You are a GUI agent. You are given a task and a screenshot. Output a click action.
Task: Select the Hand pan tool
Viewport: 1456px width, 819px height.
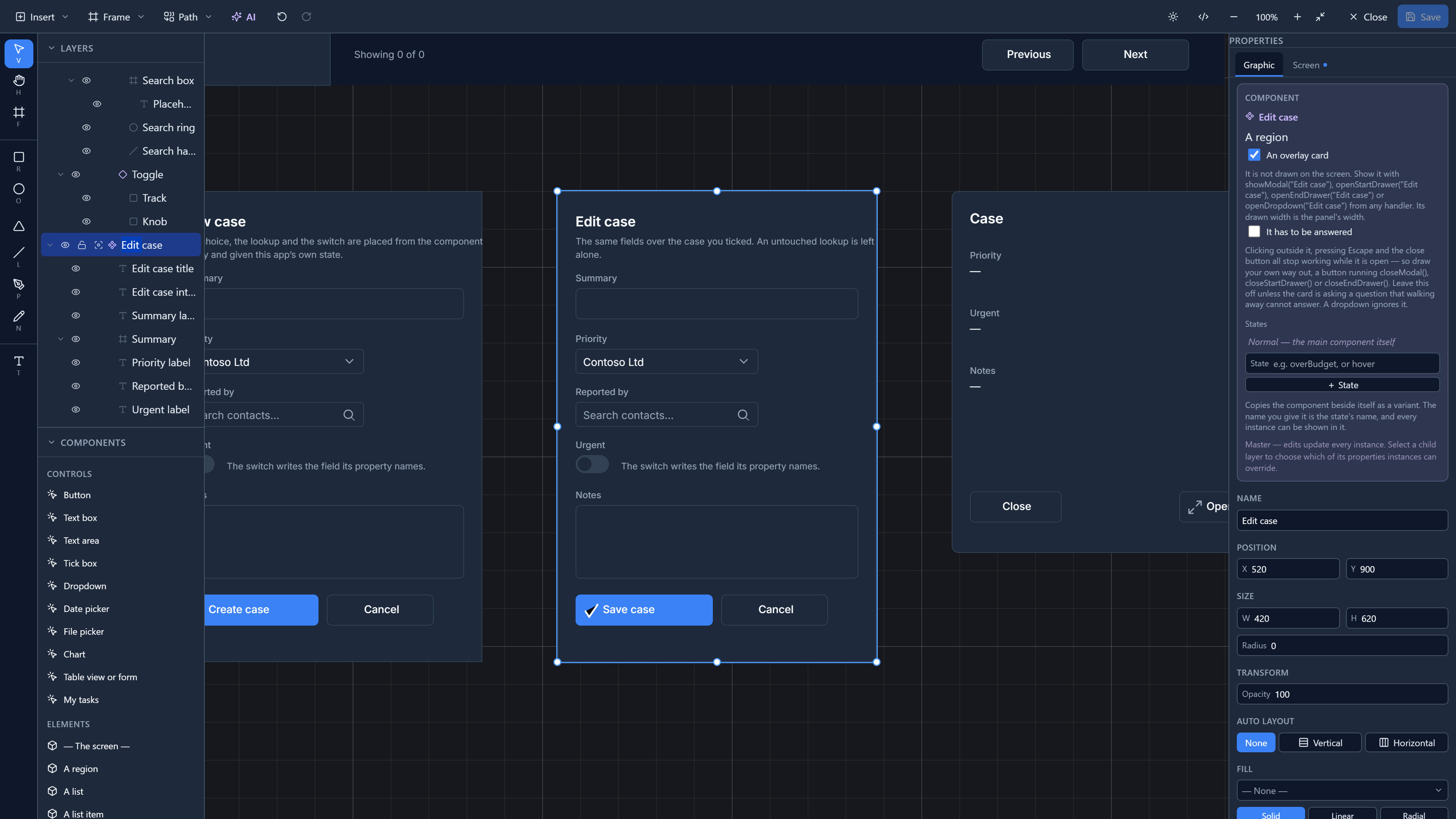pos(19,84)
